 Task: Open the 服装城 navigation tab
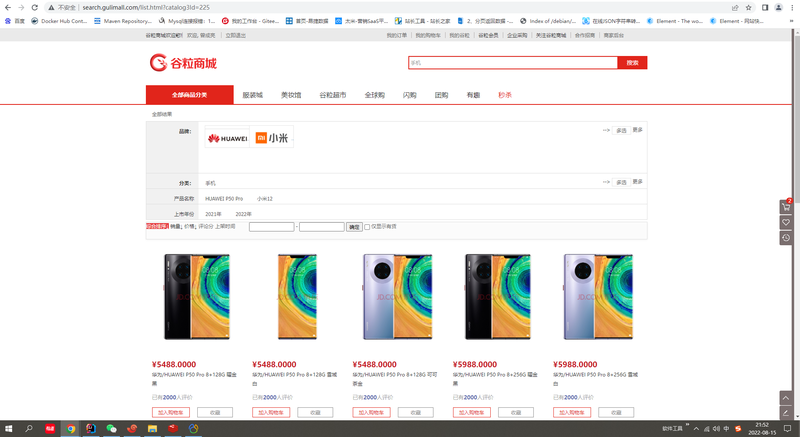[x=253, y=95]
